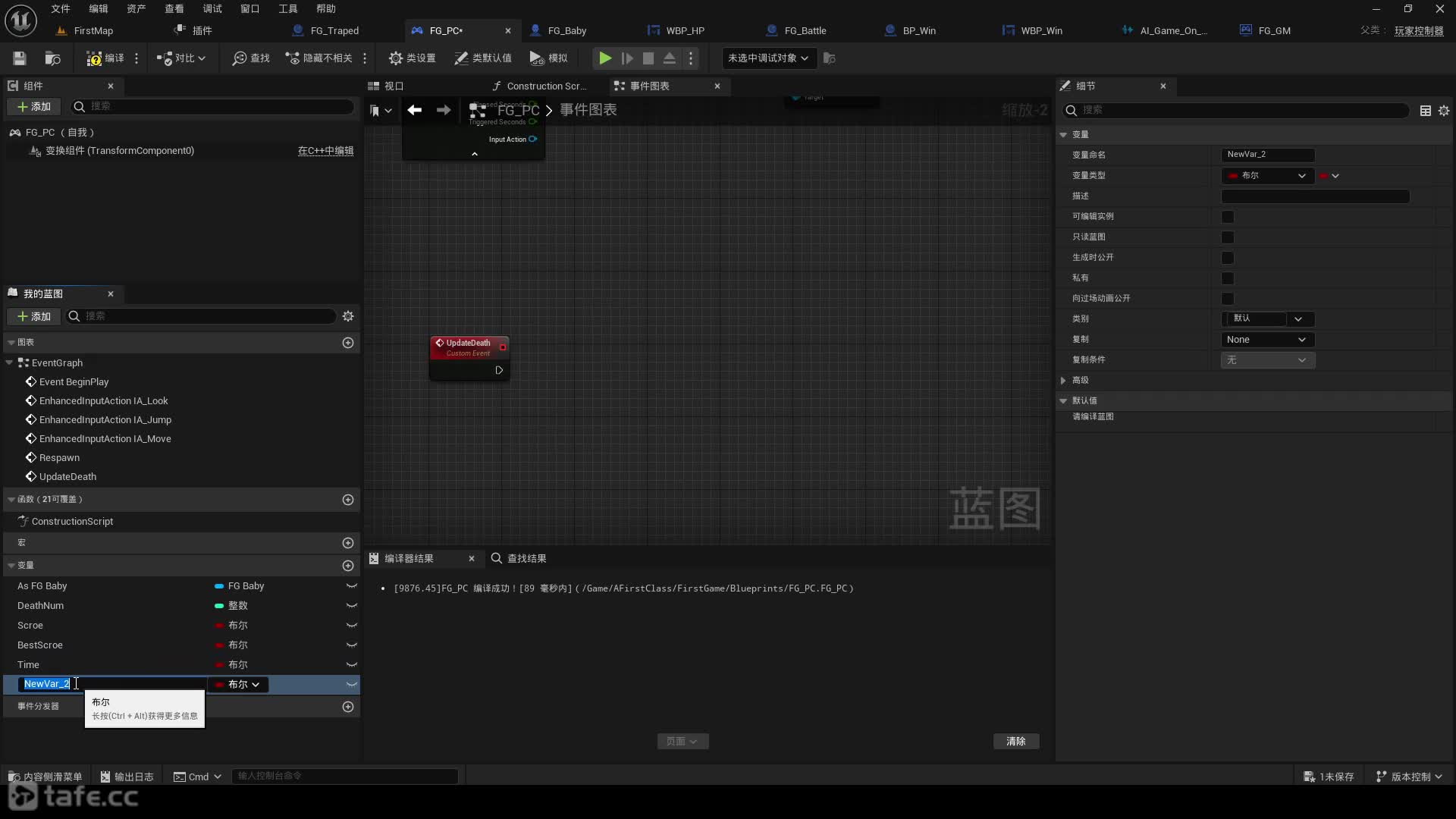The image size is (1456, 819).
Task: Open the FG_PC tab in editor
Action: pyautogui.click(x=448, y=30)
